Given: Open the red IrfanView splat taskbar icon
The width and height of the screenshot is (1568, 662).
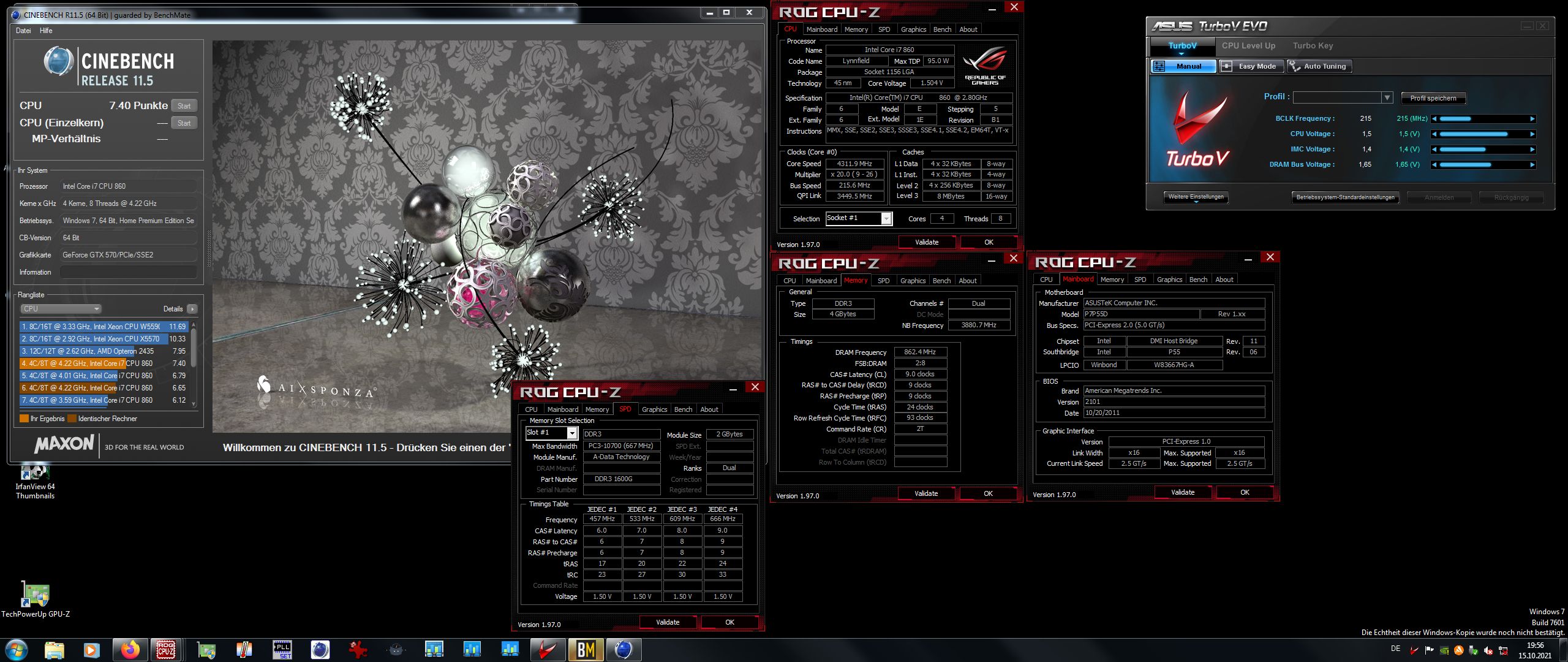Looking at the screenshot, I should 358,650.
